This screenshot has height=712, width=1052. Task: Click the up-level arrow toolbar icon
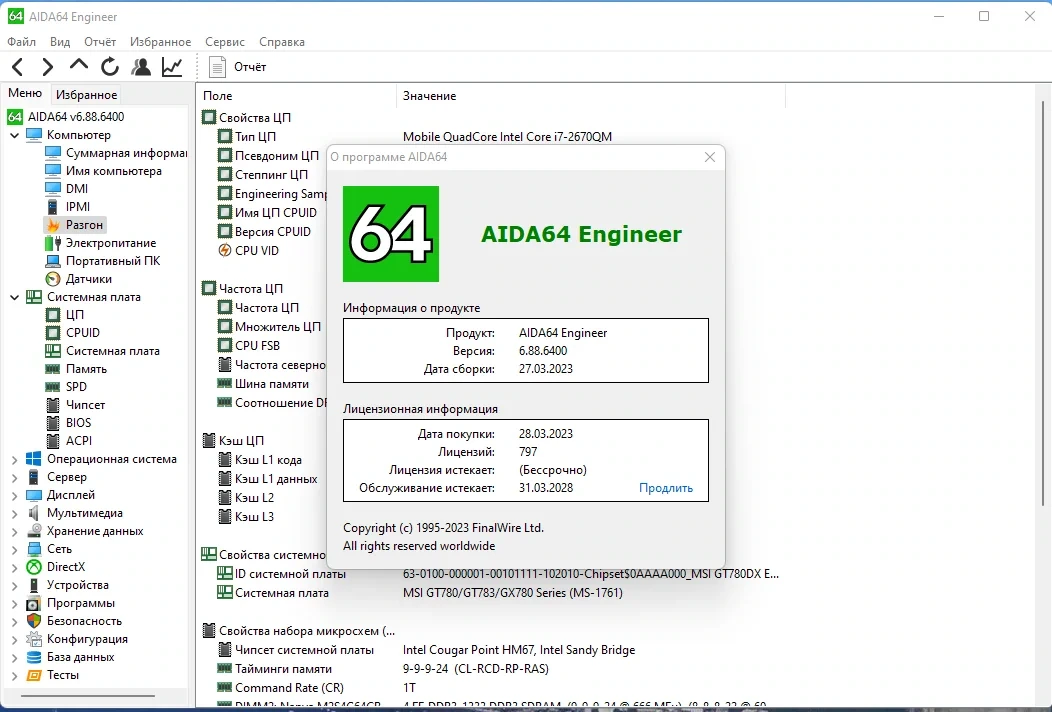click(78, 65)
